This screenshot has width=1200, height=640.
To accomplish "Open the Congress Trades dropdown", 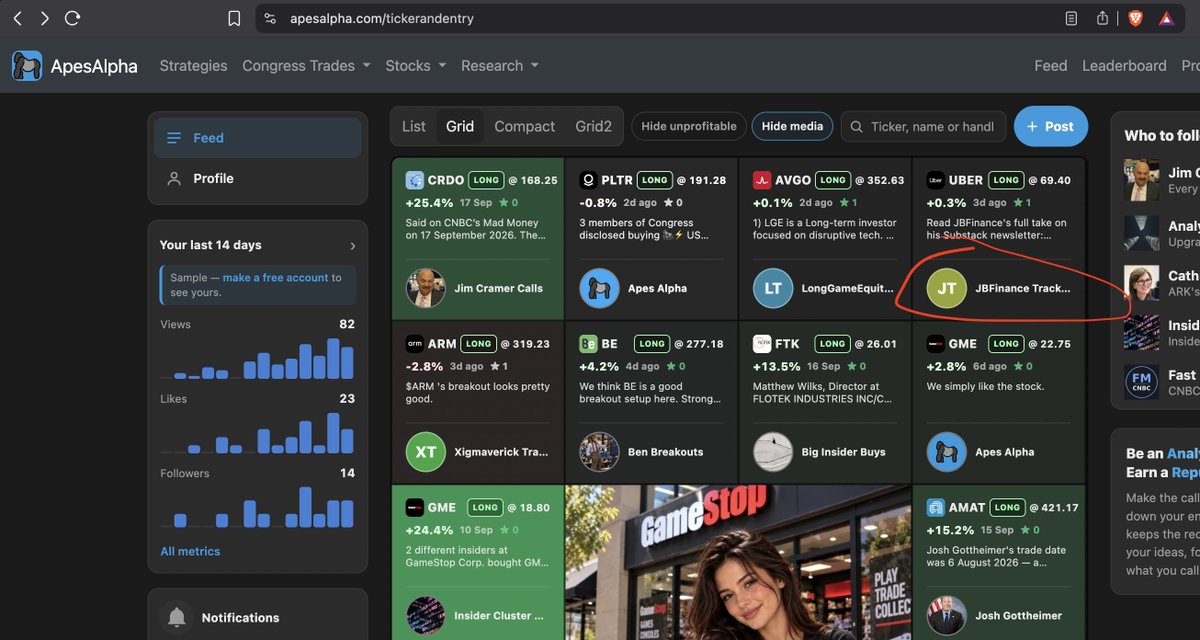I will coord(307,66).
